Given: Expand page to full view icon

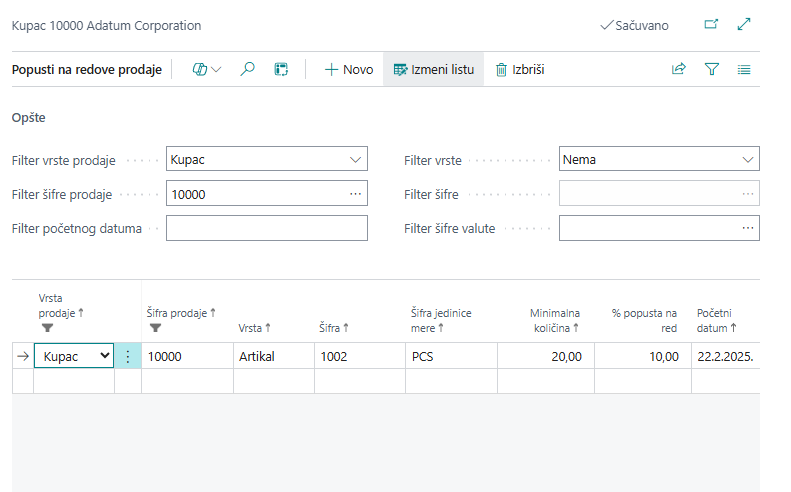Looking at the screenshot, I should [744, 24].
